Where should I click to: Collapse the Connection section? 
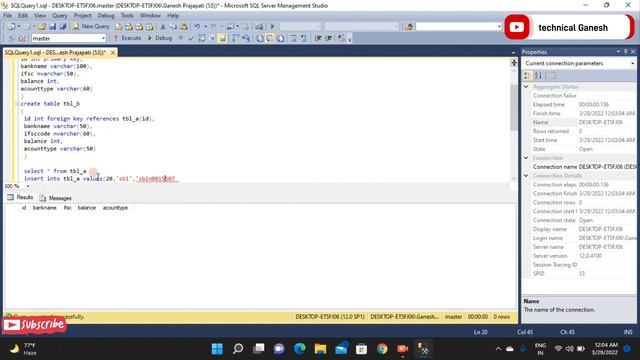(x=526, y=158)
